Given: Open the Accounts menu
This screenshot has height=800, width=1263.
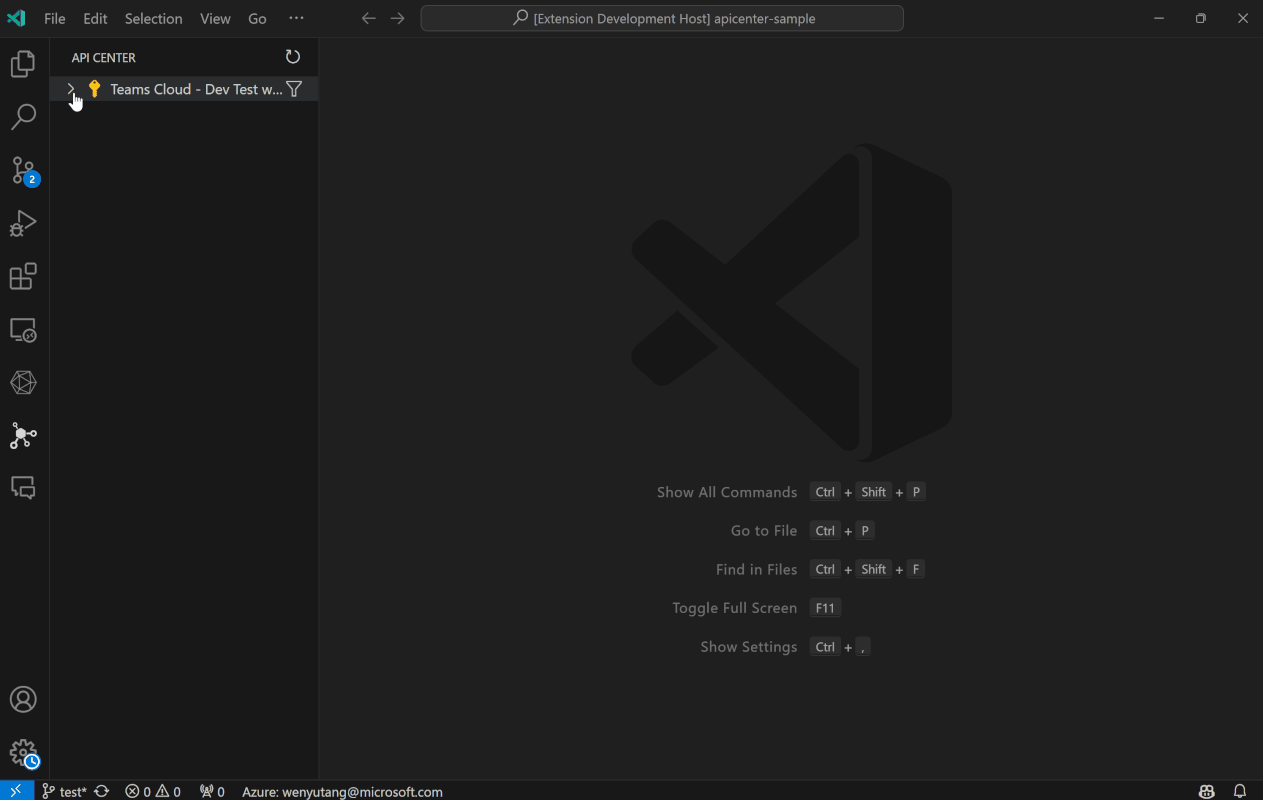Looking at the screenshot, I should tap(23, 699).
